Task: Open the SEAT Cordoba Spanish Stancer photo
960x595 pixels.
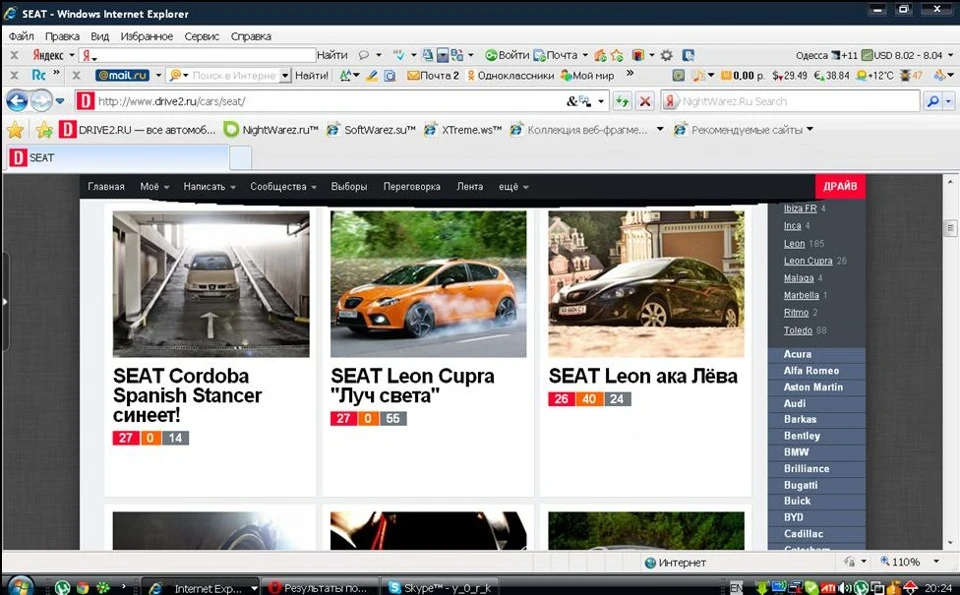Action: point(211,284)
